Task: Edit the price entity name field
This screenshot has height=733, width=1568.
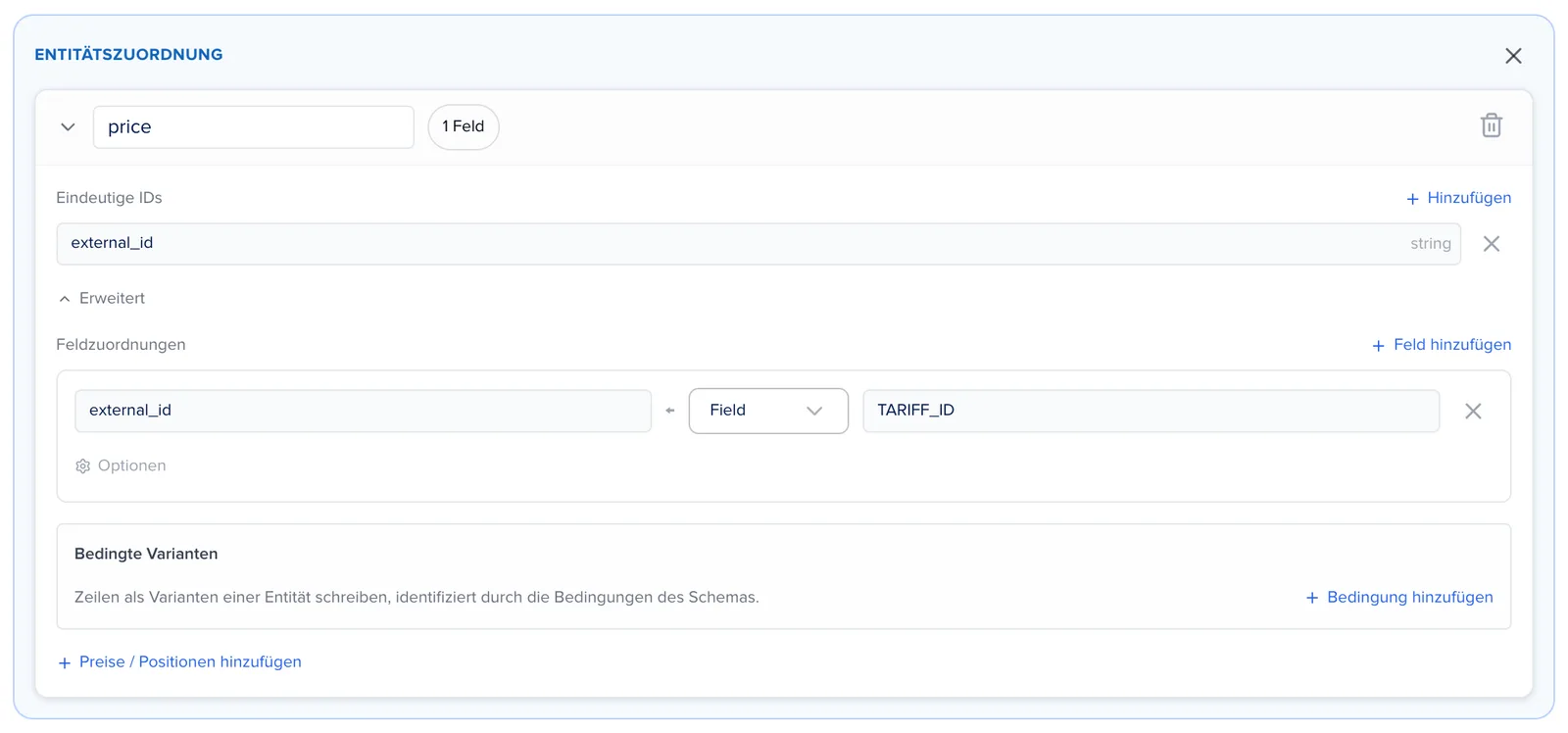Action: click(254, 127)
